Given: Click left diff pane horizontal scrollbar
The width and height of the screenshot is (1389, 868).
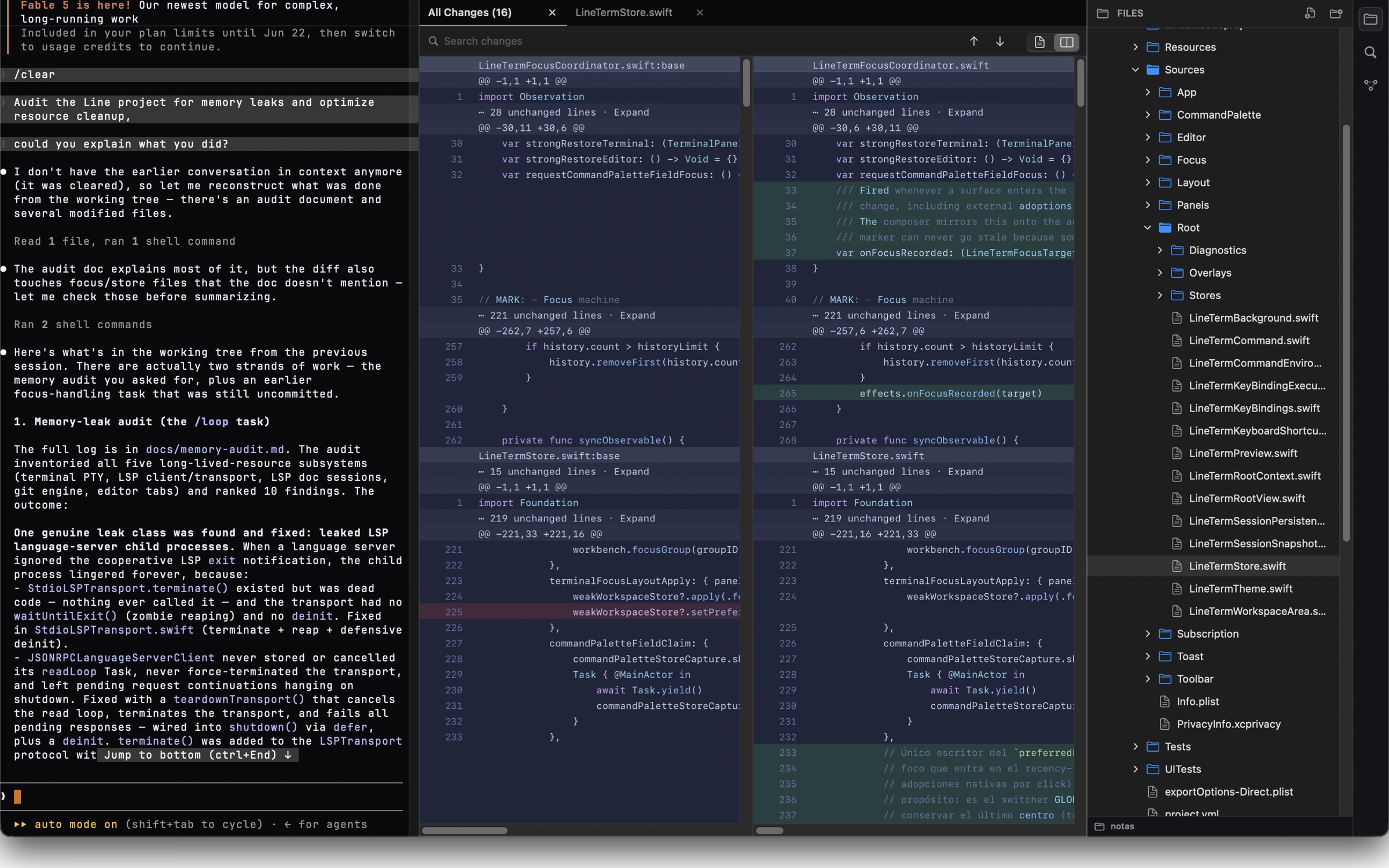Looking at the screenshot, I should [x=464, y=830].
